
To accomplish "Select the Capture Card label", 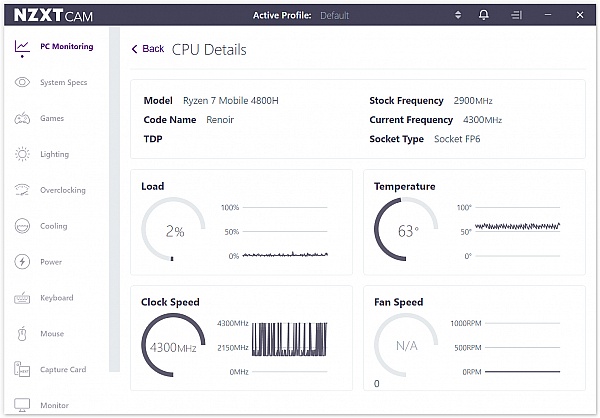I will (63, 369).
